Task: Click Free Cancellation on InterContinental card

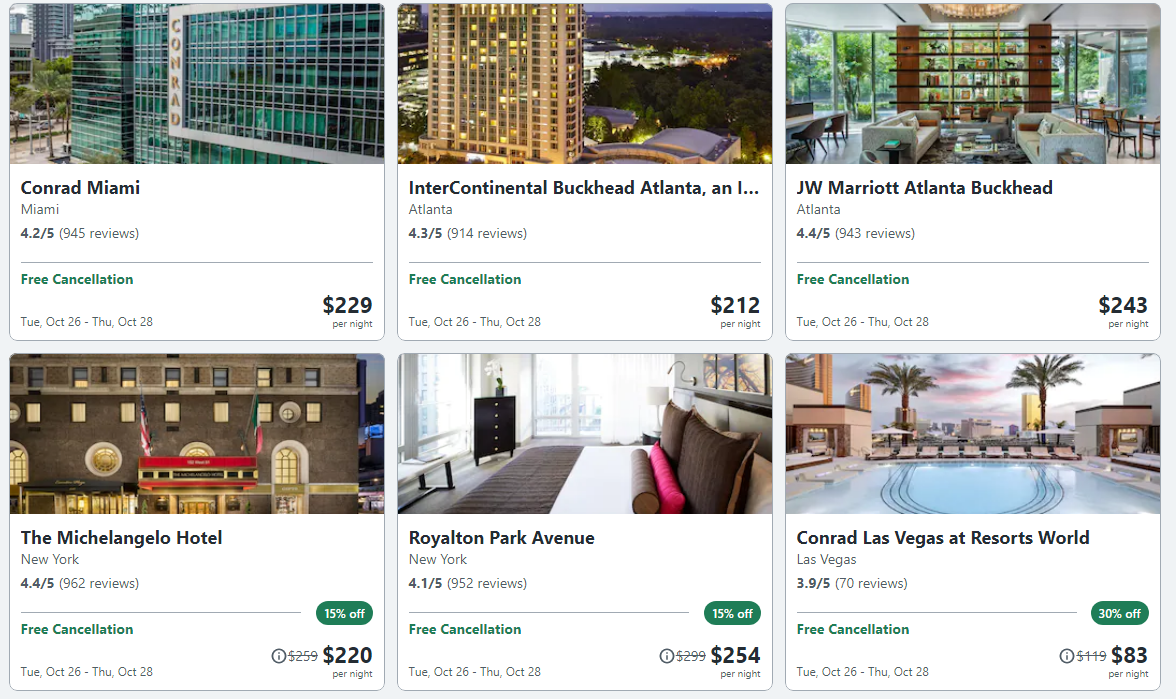Action: tap(465, 279)
